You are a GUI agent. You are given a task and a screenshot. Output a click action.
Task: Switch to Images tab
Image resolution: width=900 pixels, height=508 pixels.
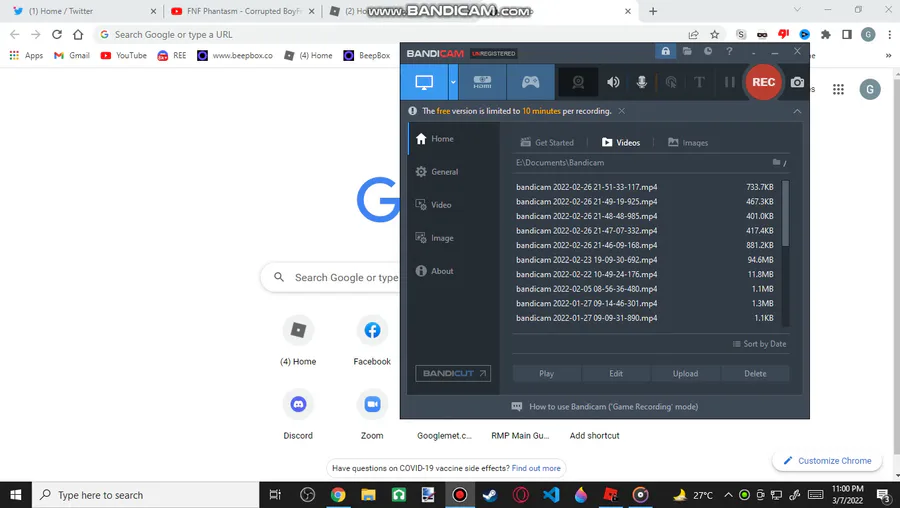688,142
